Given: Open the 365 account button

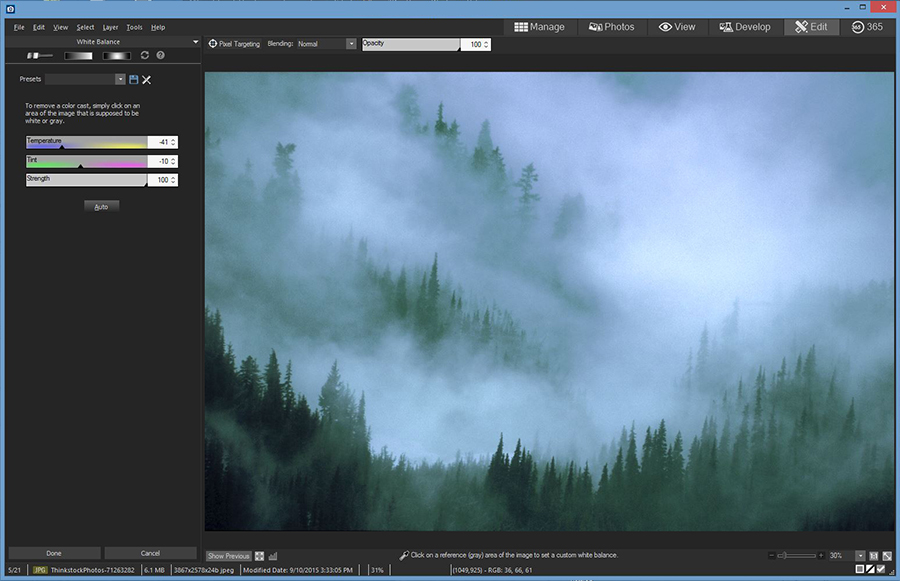Looking at the screenshot, I should point(867,27).
